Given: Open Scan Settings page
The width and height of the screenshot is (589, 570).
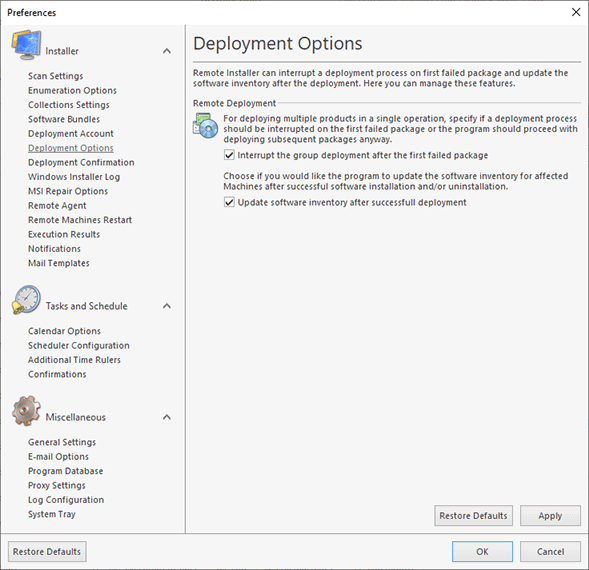Looking at the screenshot, I should (x=56, y=76).
